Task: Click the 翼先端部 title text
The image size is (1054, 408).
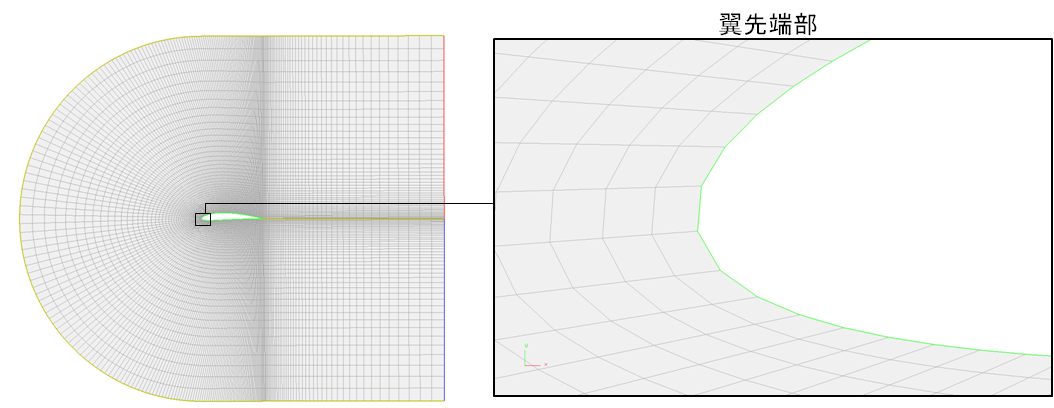Action: click(768, 24)
